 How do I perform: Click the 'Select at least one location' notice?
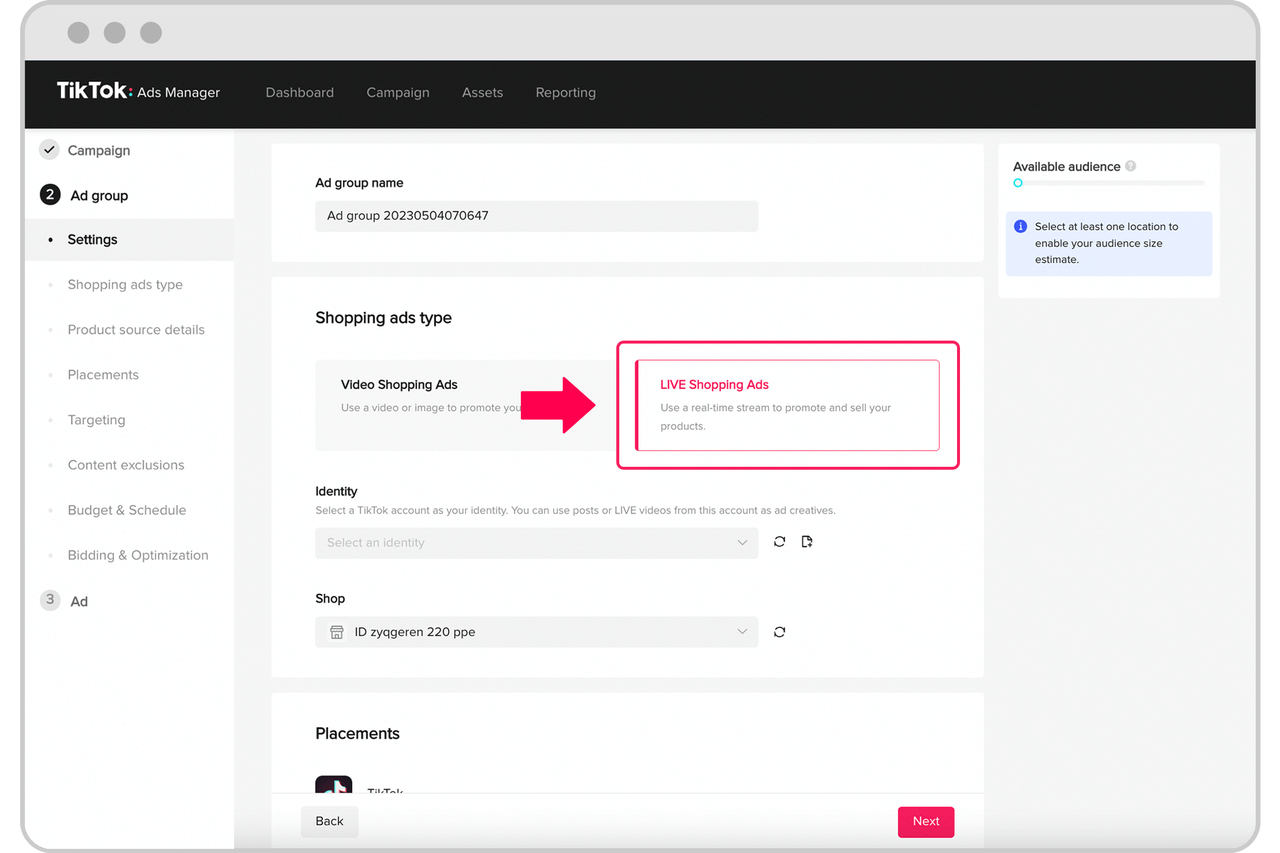coord(1109,243)
